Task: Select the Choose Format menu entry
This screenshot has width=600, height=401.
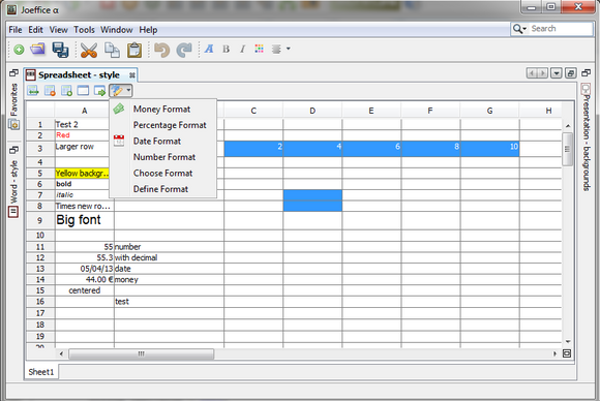Action: tap(163, 173)
